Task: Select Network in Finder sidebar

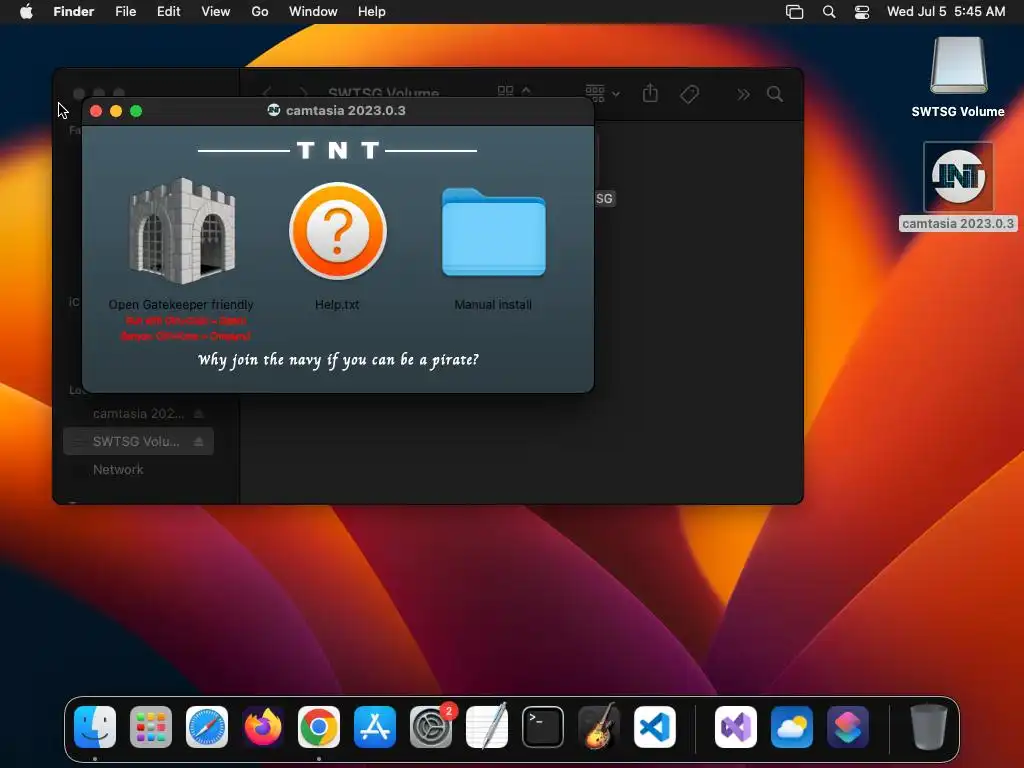Action: click(x=118, y=470)
